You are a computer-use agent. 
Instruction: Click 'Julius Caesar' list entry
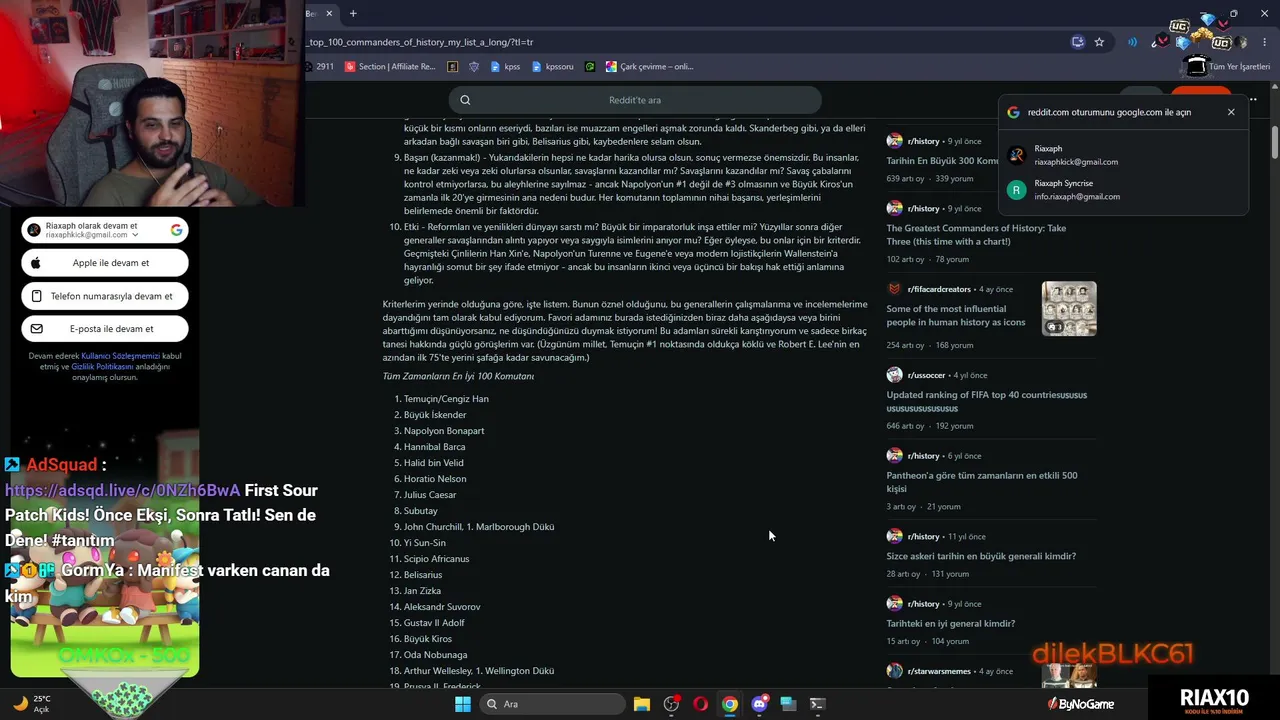430,495
